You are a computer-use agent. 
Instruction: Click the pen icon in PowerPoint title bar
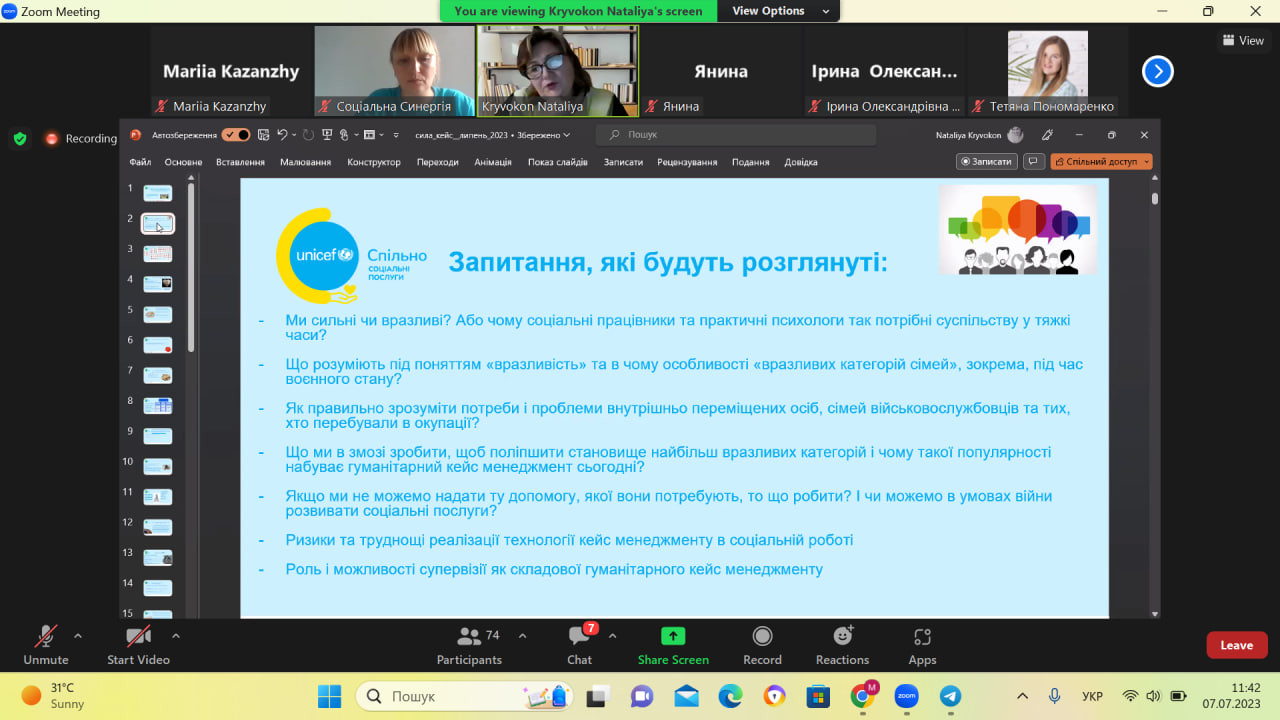coord(1047,135)
